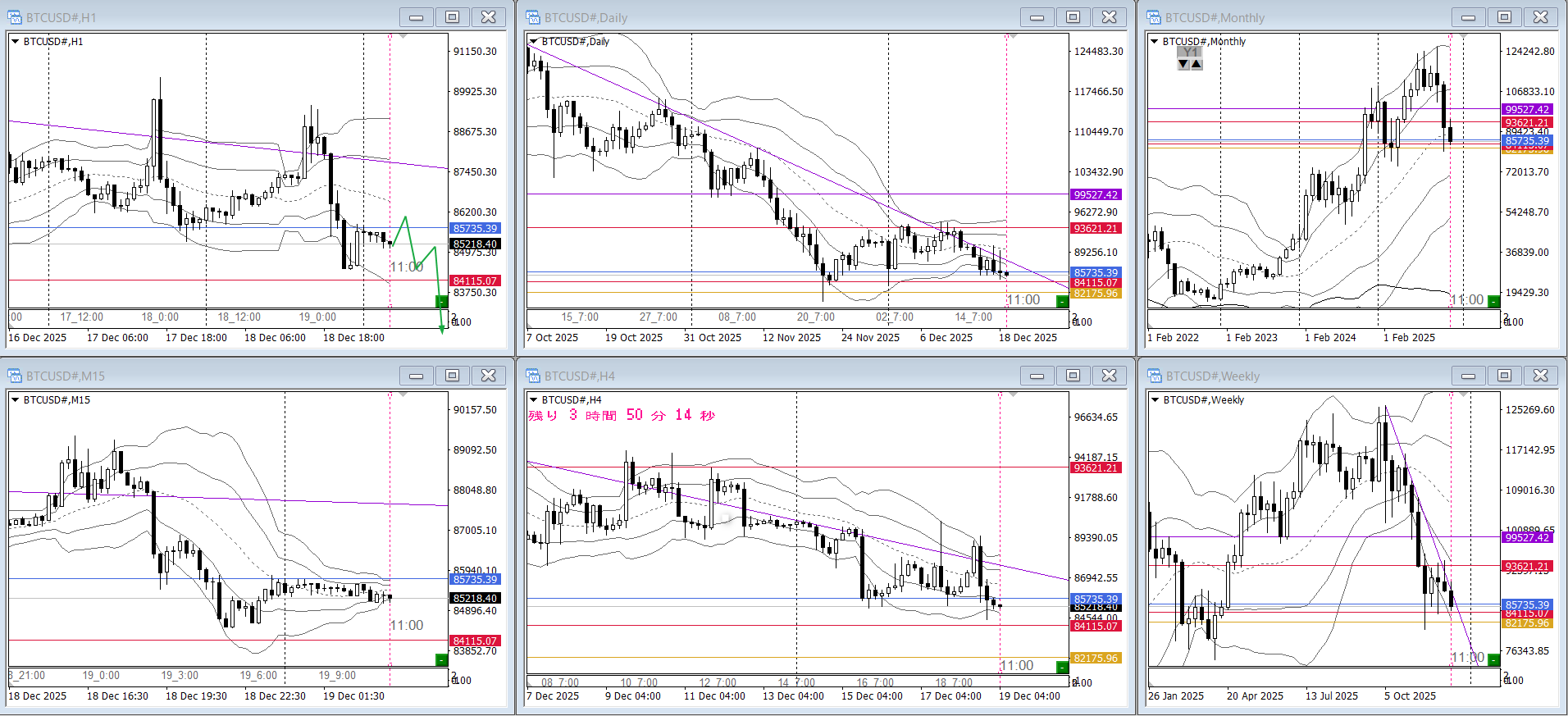
Task: Click the Weekly chart window title icon
Action: click(1154, 376)
